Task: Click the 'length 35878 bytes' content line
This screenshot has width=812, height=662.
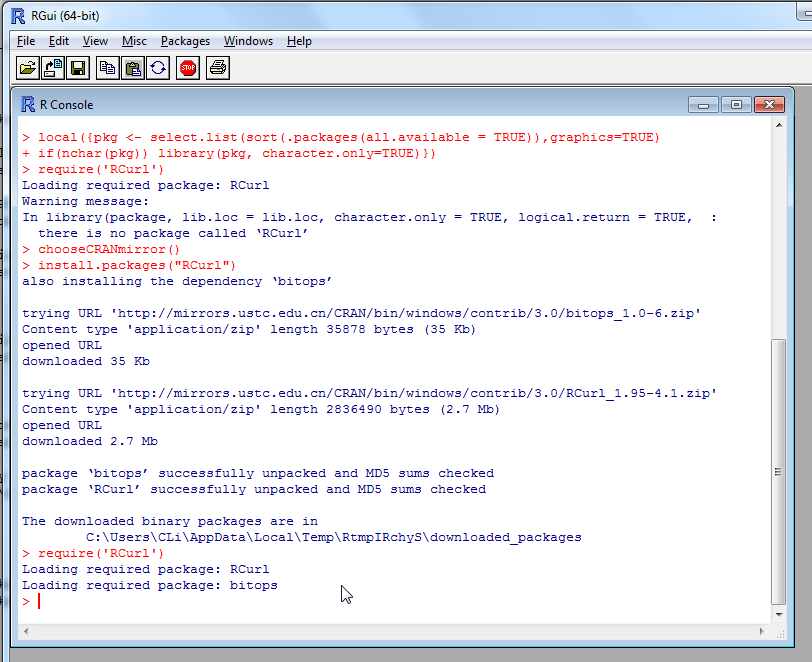Action: (x=249, y=329)
